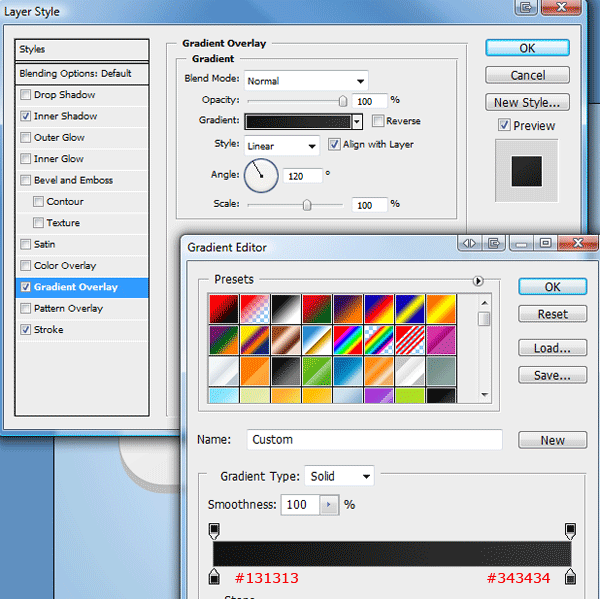
Task: Check the Reverse gradient option
Action: [378, 121]
